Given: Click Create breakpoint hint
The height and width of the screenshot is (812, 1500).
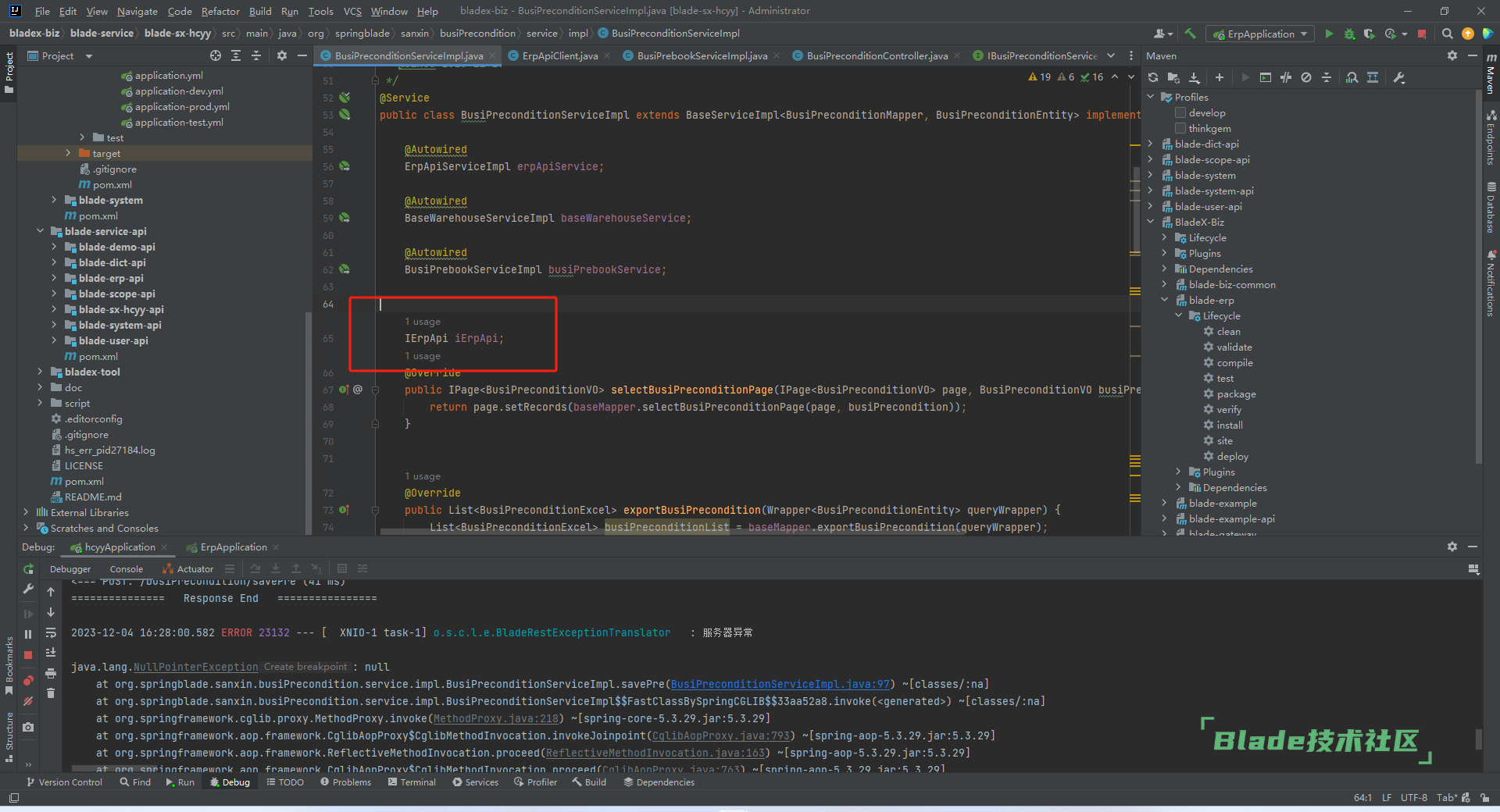Looking at the screenshot, I should 305,667.
